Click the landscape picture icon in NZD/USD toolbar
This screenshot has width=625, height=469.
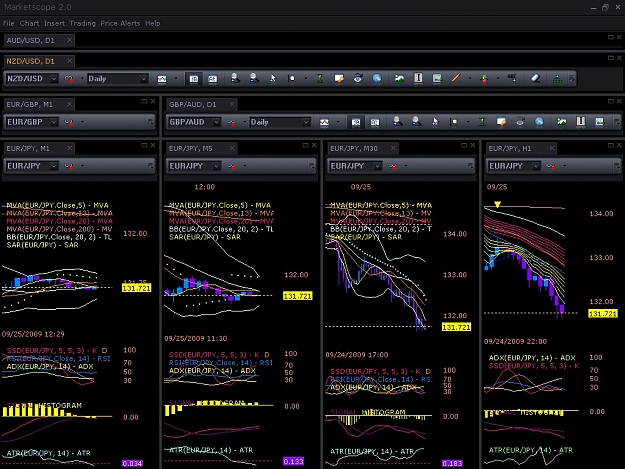click(x=399, y=78)
